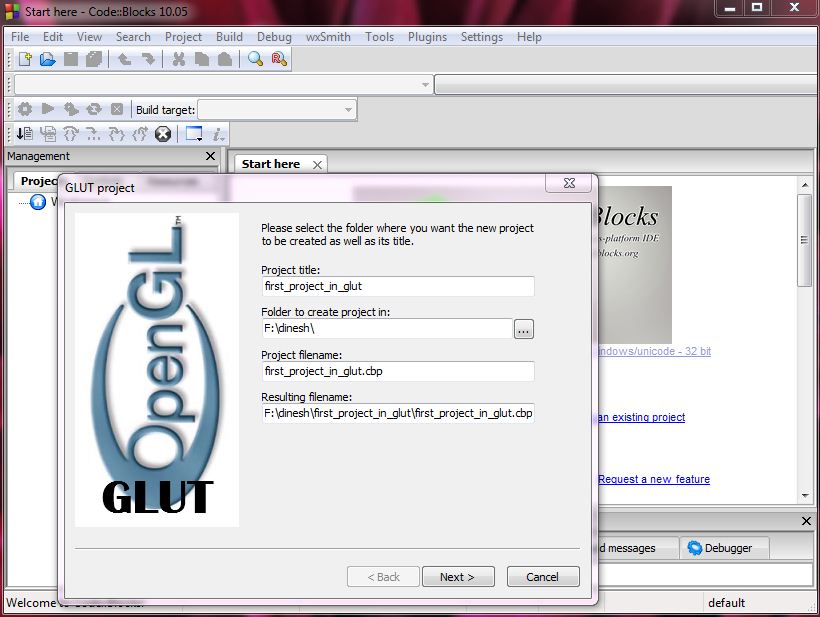Click the Start page scrollbar up arrow
Screen dimensions: 820x617
click(805, 185)
